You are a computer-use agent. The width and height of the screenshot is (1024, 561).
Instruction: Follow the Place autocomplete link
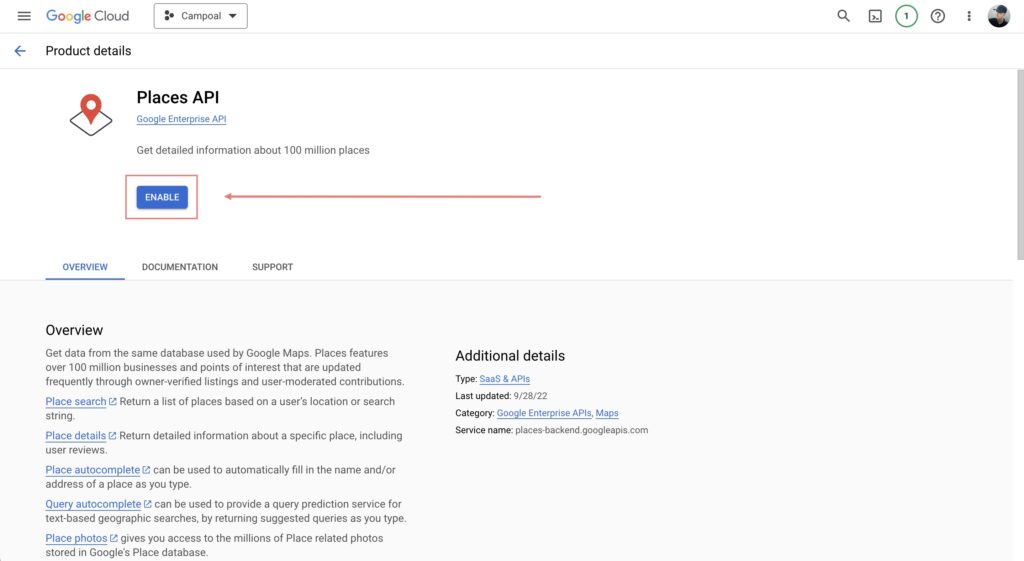92,470
